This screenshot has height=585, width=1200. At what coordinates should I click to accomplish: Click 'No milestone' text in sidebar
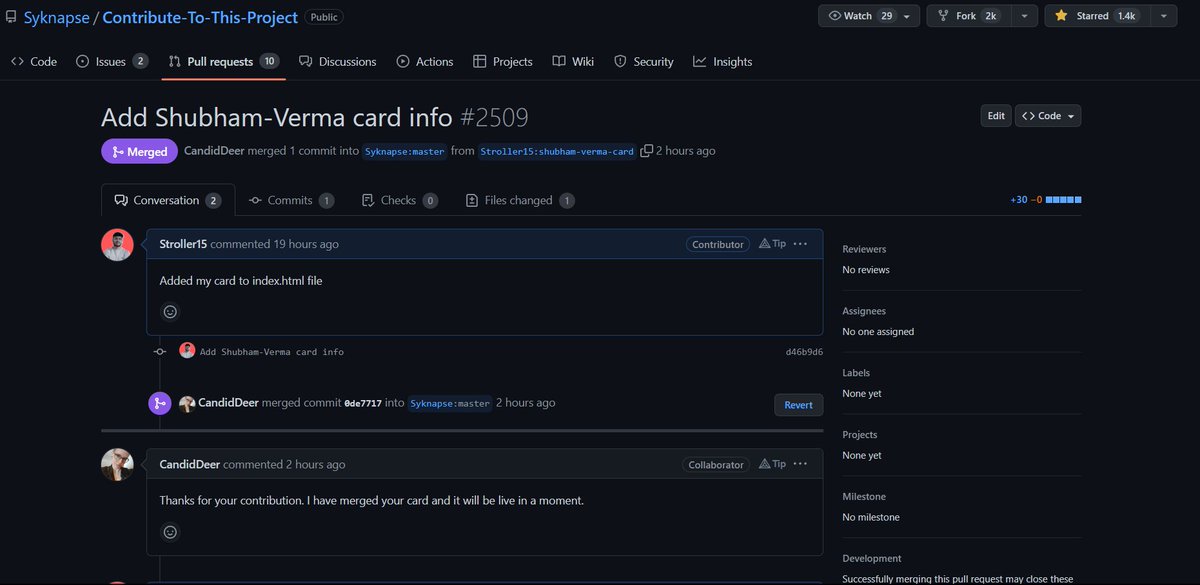pyautogui.click(x=871, y=517)
